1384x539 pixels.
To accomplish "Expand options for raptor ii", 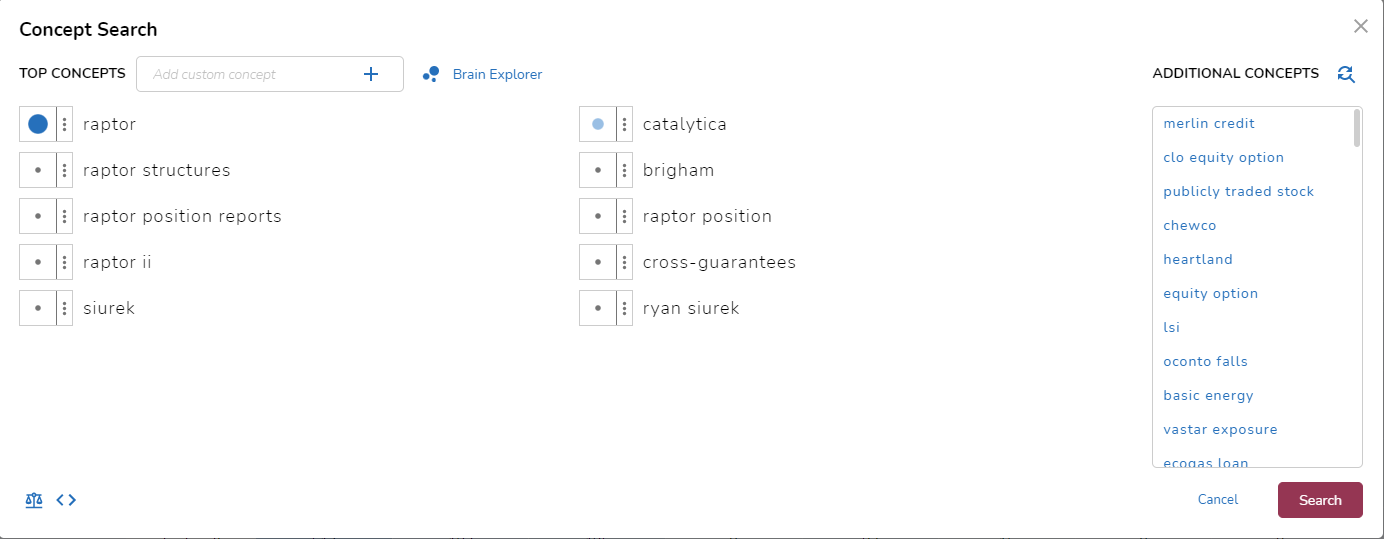I will 65,262.
